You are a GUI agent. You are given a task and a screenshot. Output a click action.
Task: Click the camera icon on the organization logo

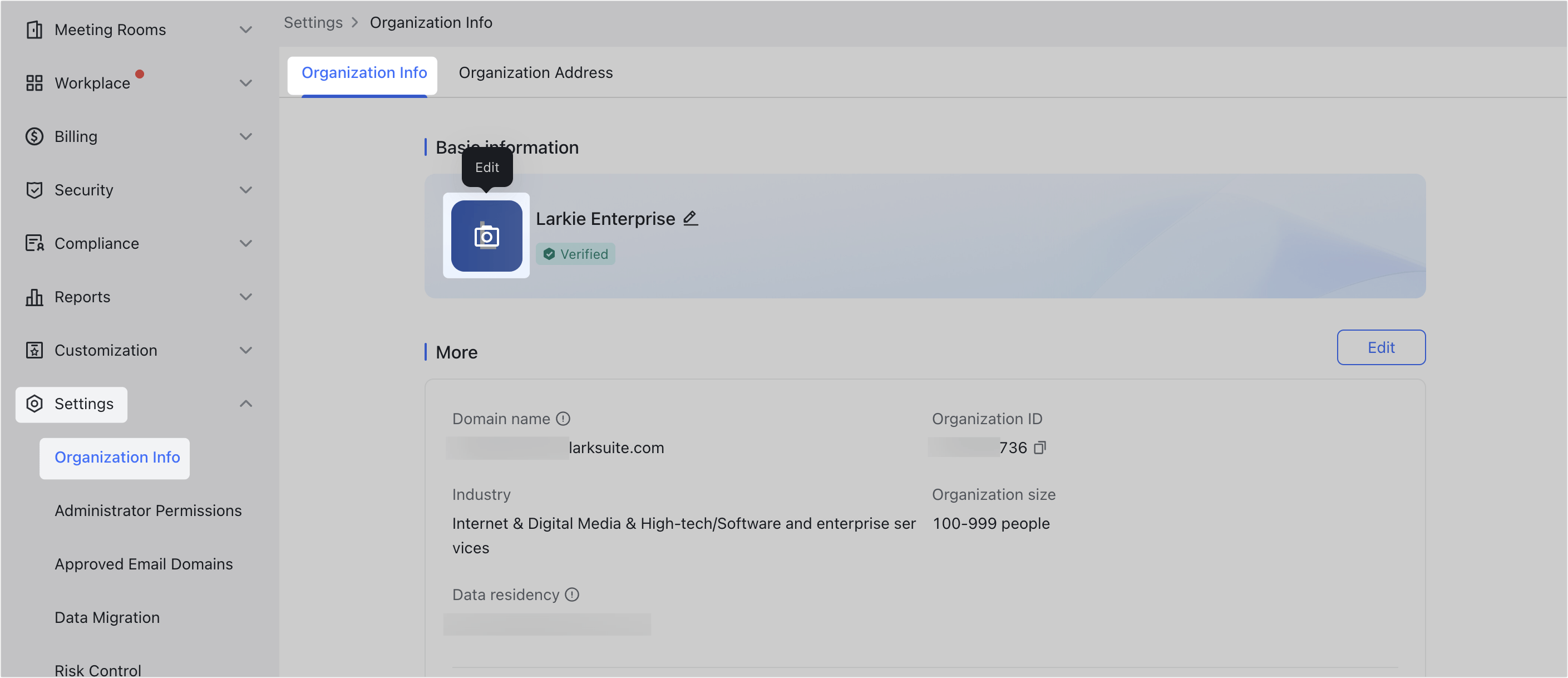[486, 237]
